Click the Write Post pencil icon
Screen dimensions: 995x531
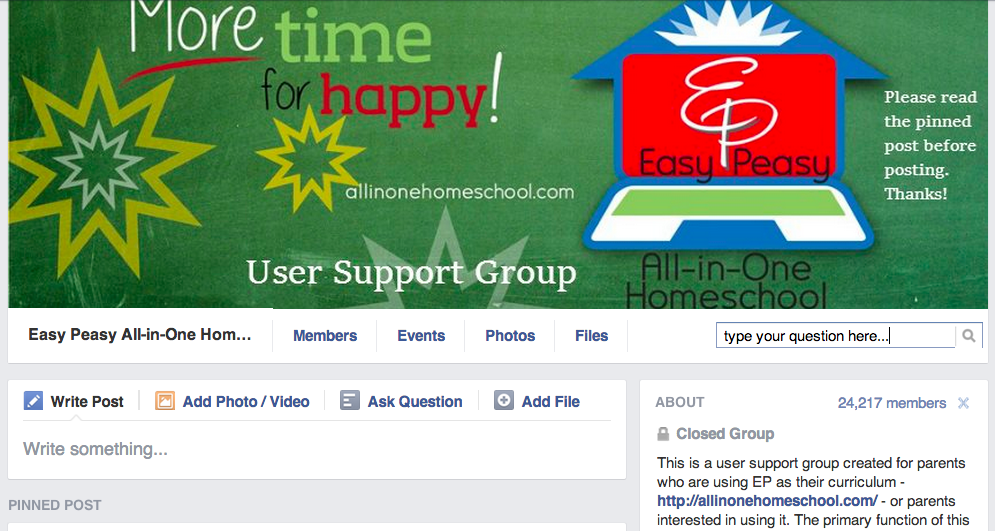(x=33, y=401)
